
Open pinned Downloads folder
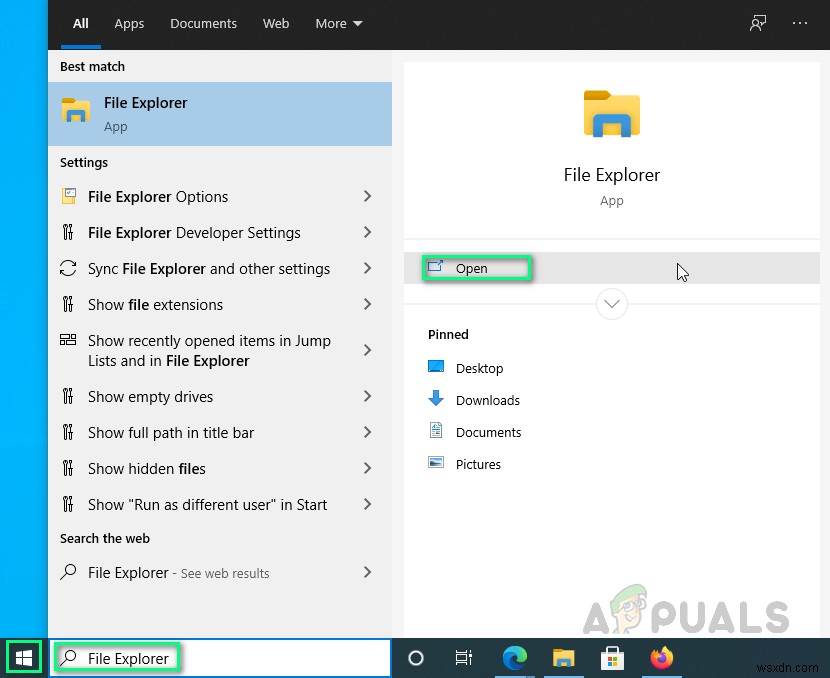click(x=486, y=400)
